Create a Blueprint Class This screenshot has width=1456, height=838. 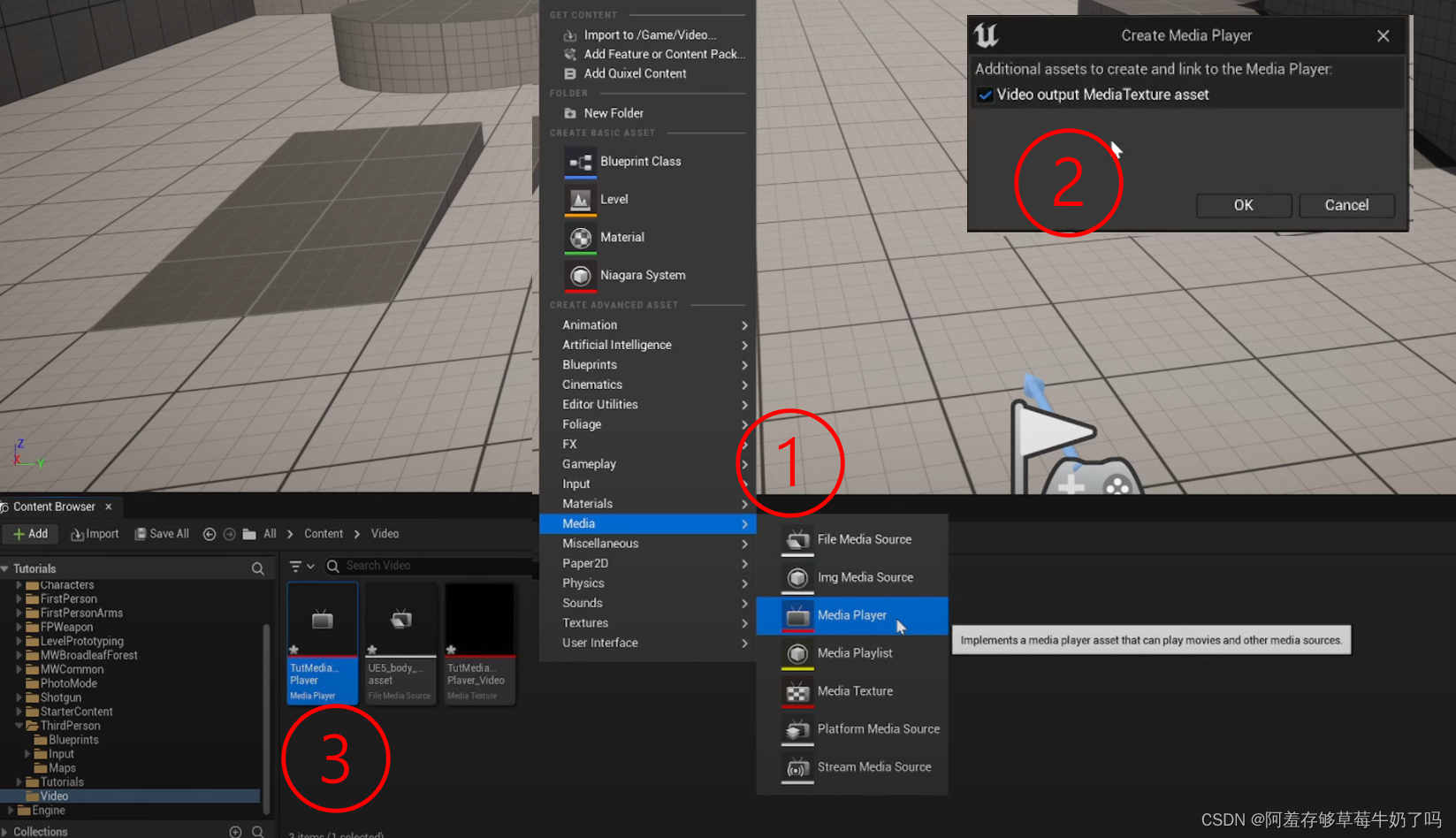tap(641, 161)
